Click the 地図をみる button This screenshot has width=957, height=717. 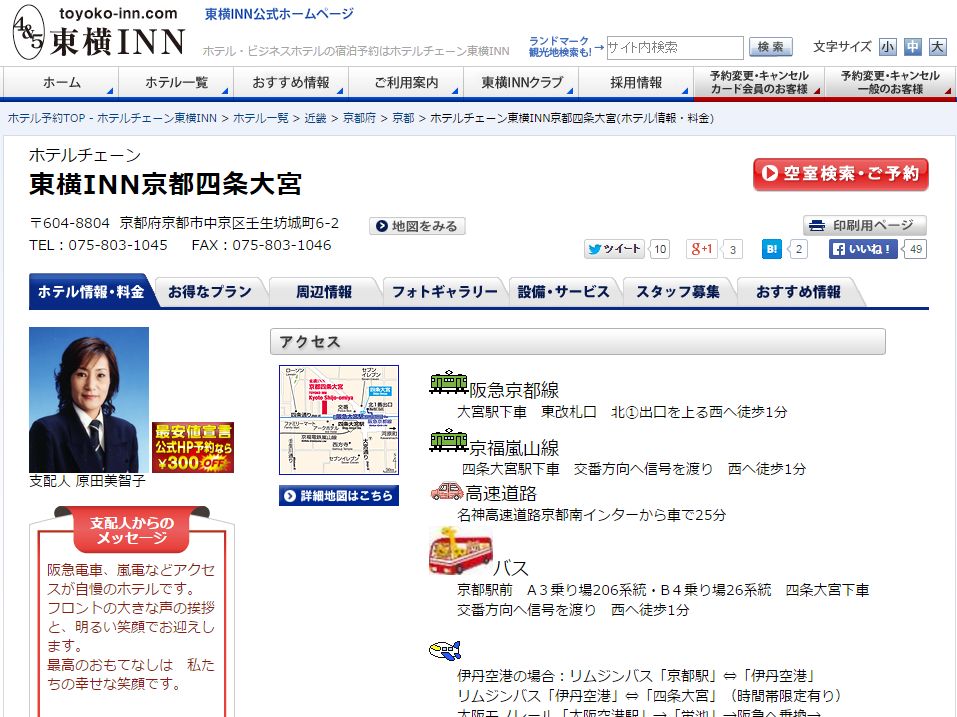pos(417,226)
